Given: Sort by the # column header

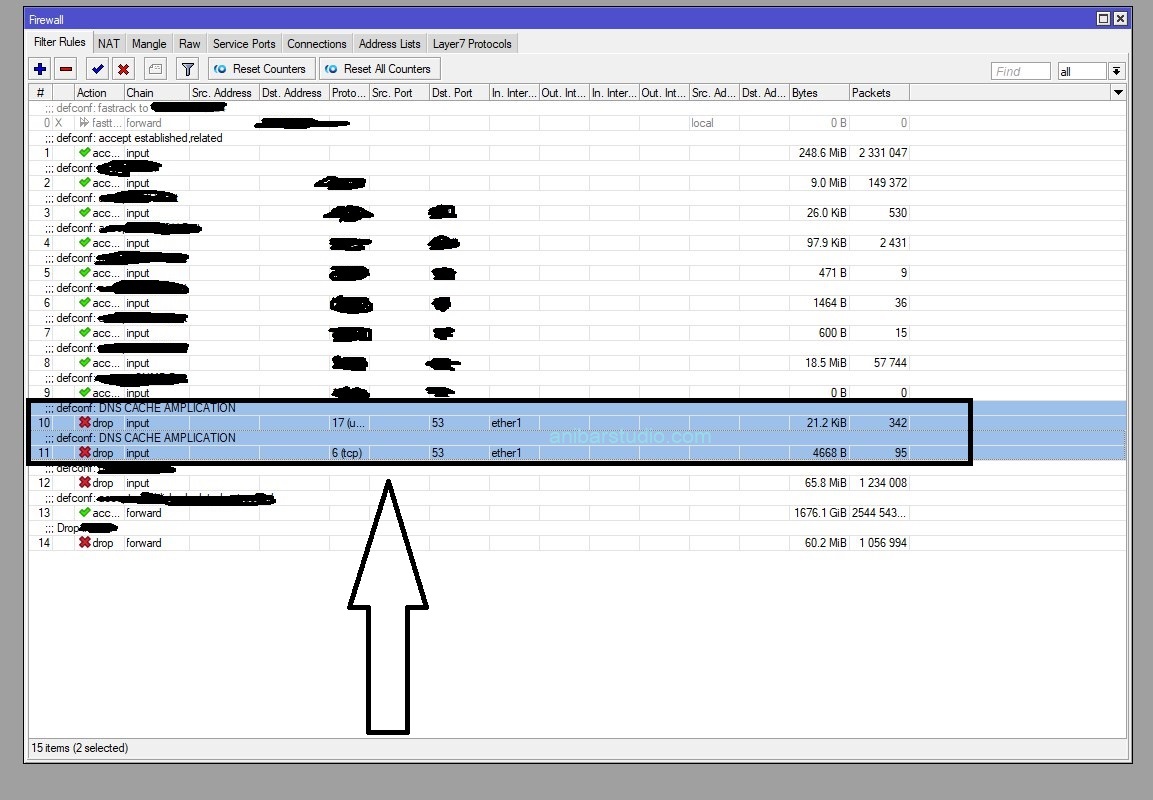Looking at the screenshot, I should tap(40, 93).
